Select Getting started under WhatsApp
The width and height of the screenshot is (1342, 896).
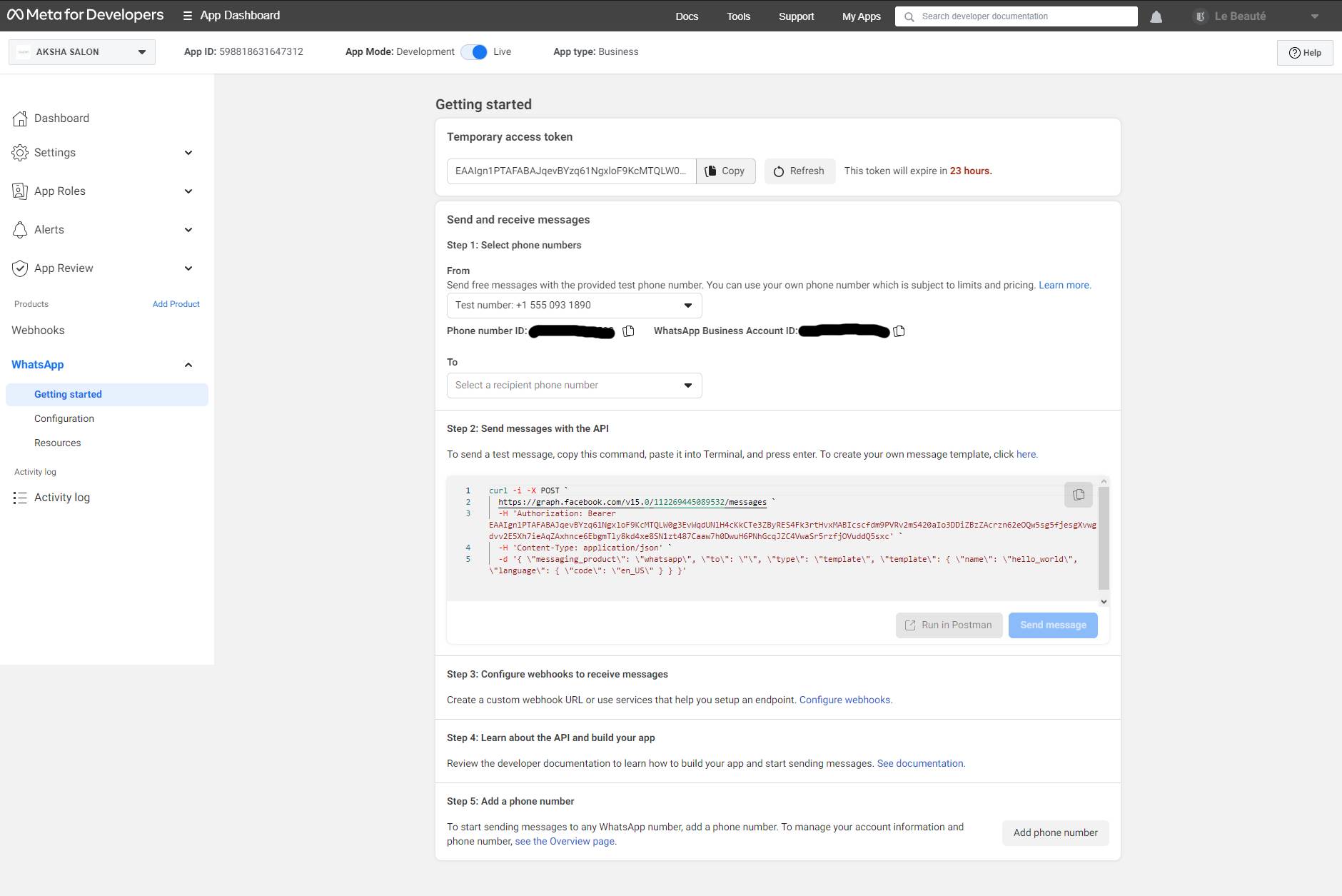tap(107, 395)
